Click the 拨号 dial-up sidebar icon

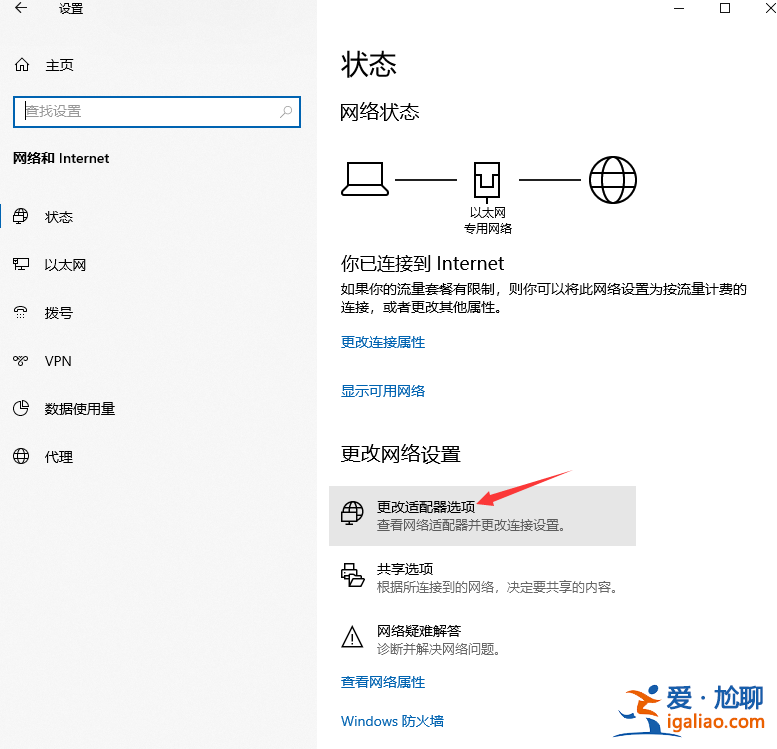click(x=21, y=312)
